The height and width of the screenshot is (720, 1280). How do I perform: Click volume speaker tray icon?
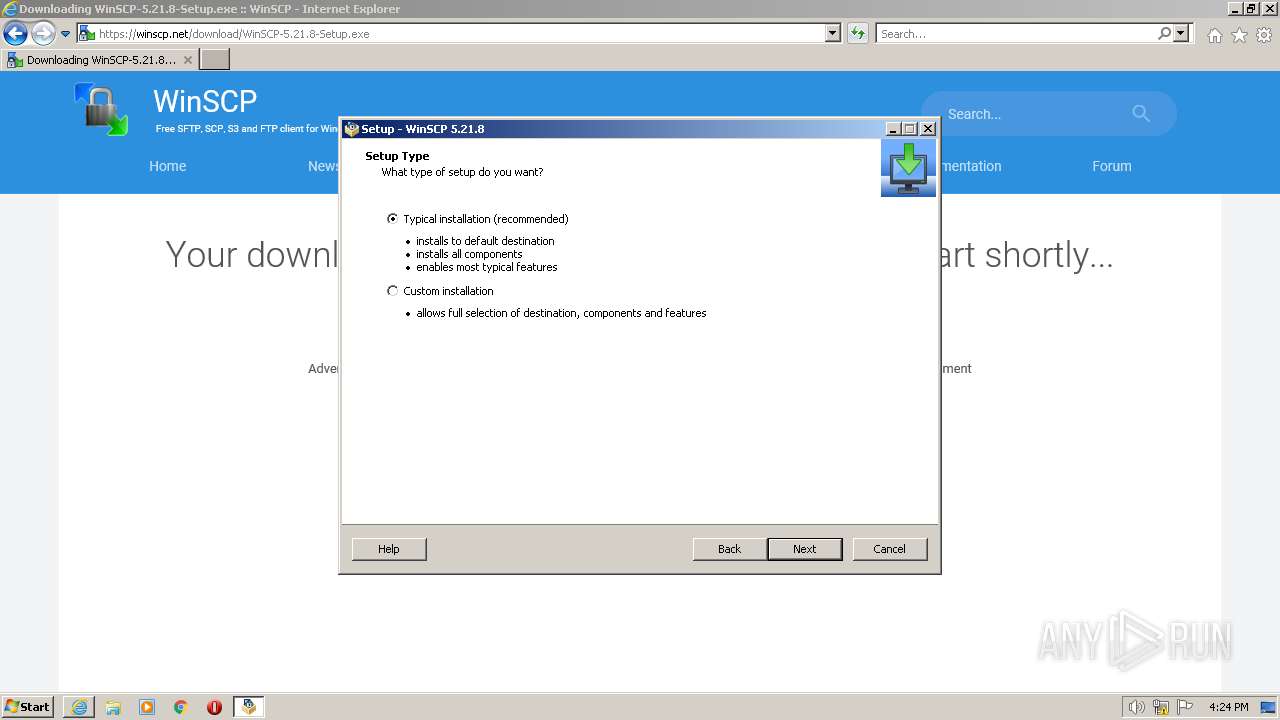point(1136,707)
